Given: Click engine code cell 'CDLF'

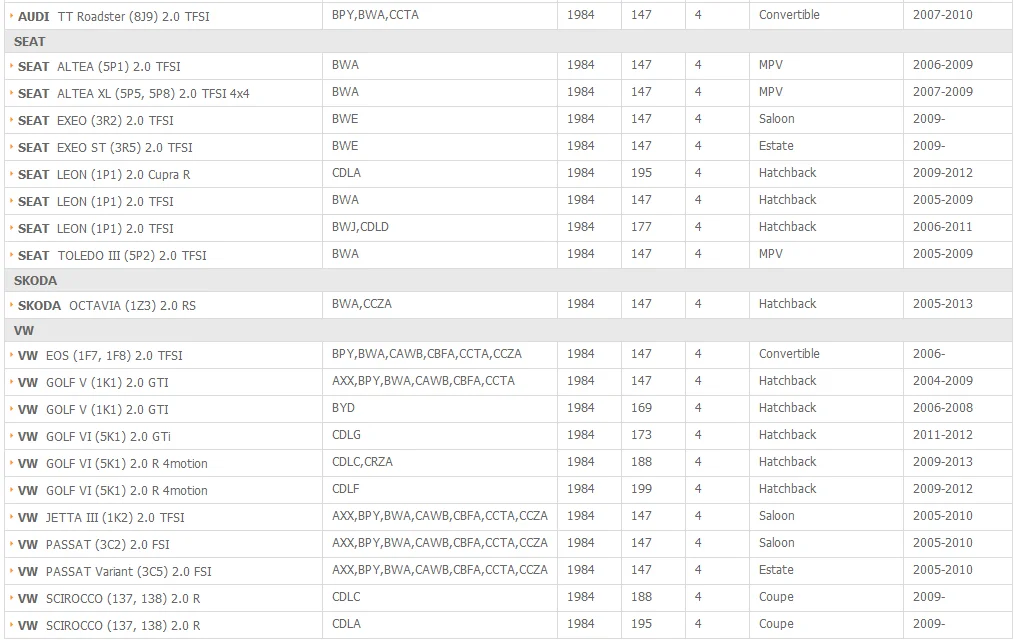Looking at the screenshot, I should tap(345, 489).
